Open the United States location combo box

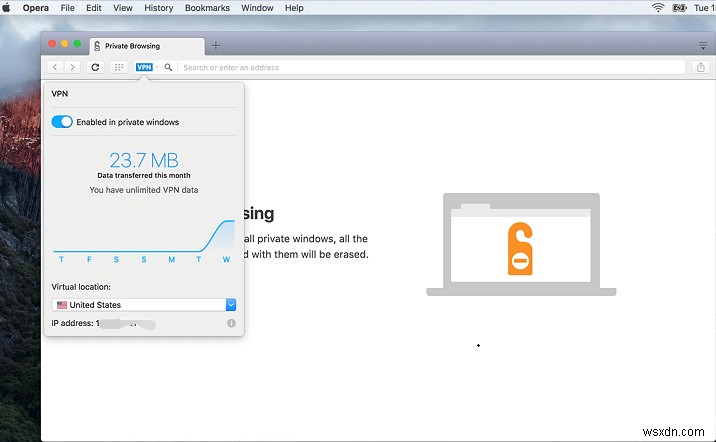click(144, 305)
